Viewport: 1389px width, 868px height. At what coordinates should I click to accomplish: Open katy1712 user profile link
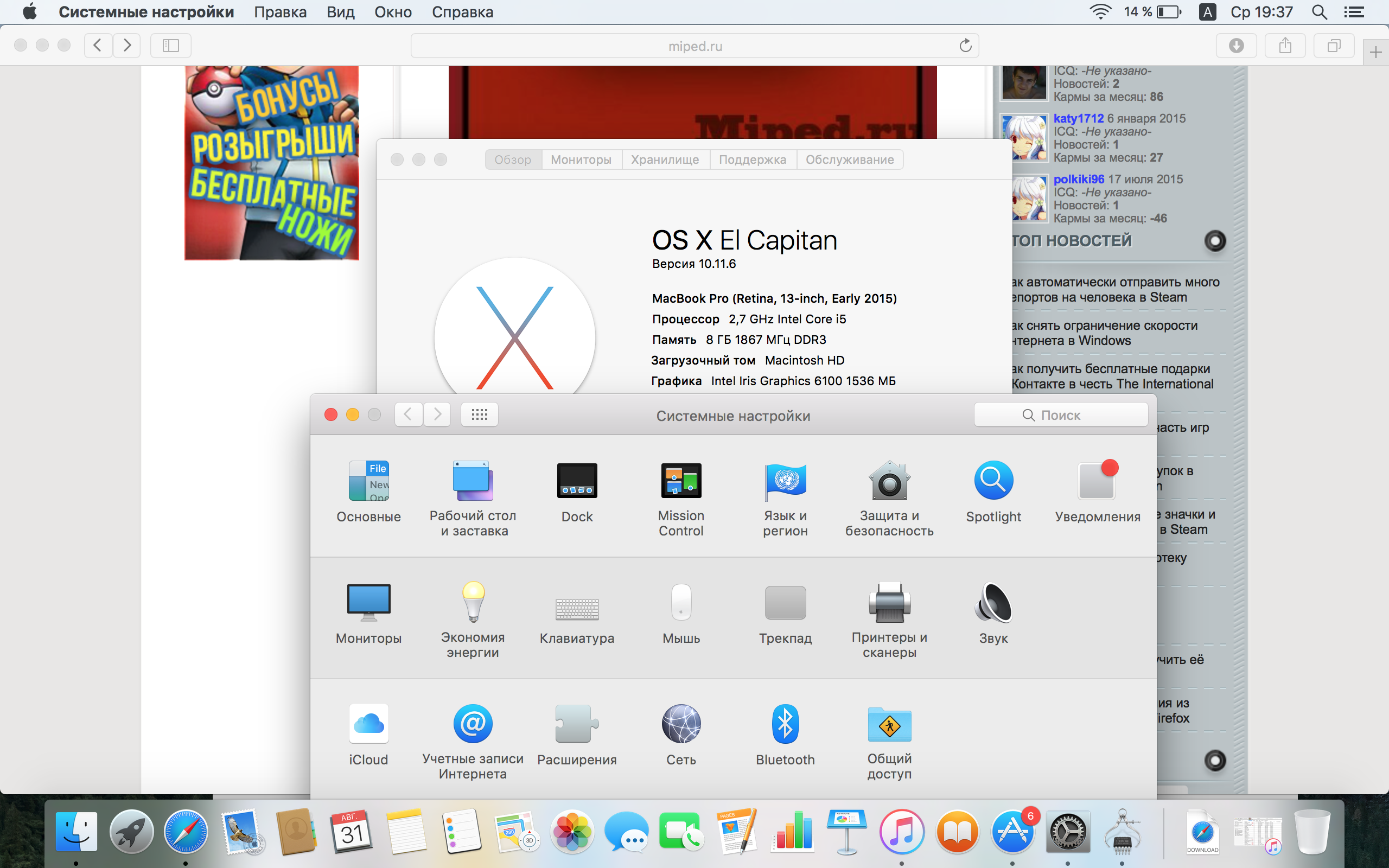coord(1079,118)
